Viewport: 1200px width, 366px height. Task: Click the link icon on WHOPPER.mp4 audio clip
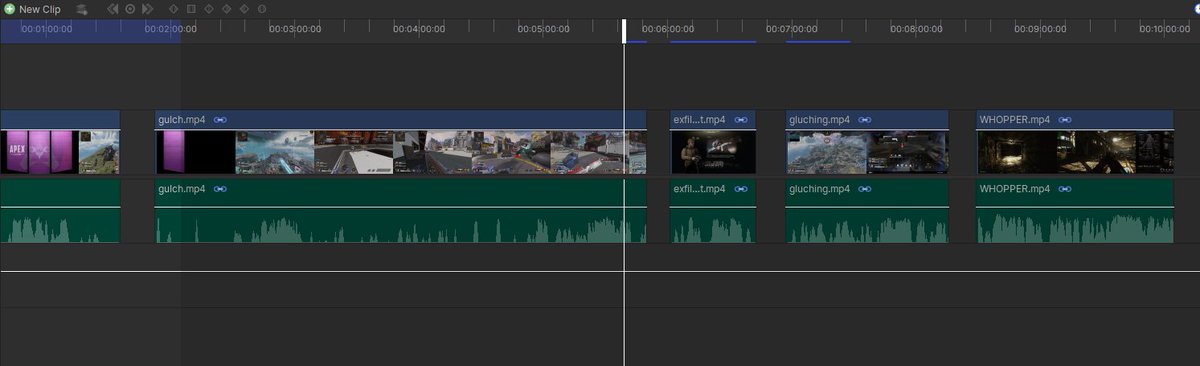click(x=1065, y=189)
